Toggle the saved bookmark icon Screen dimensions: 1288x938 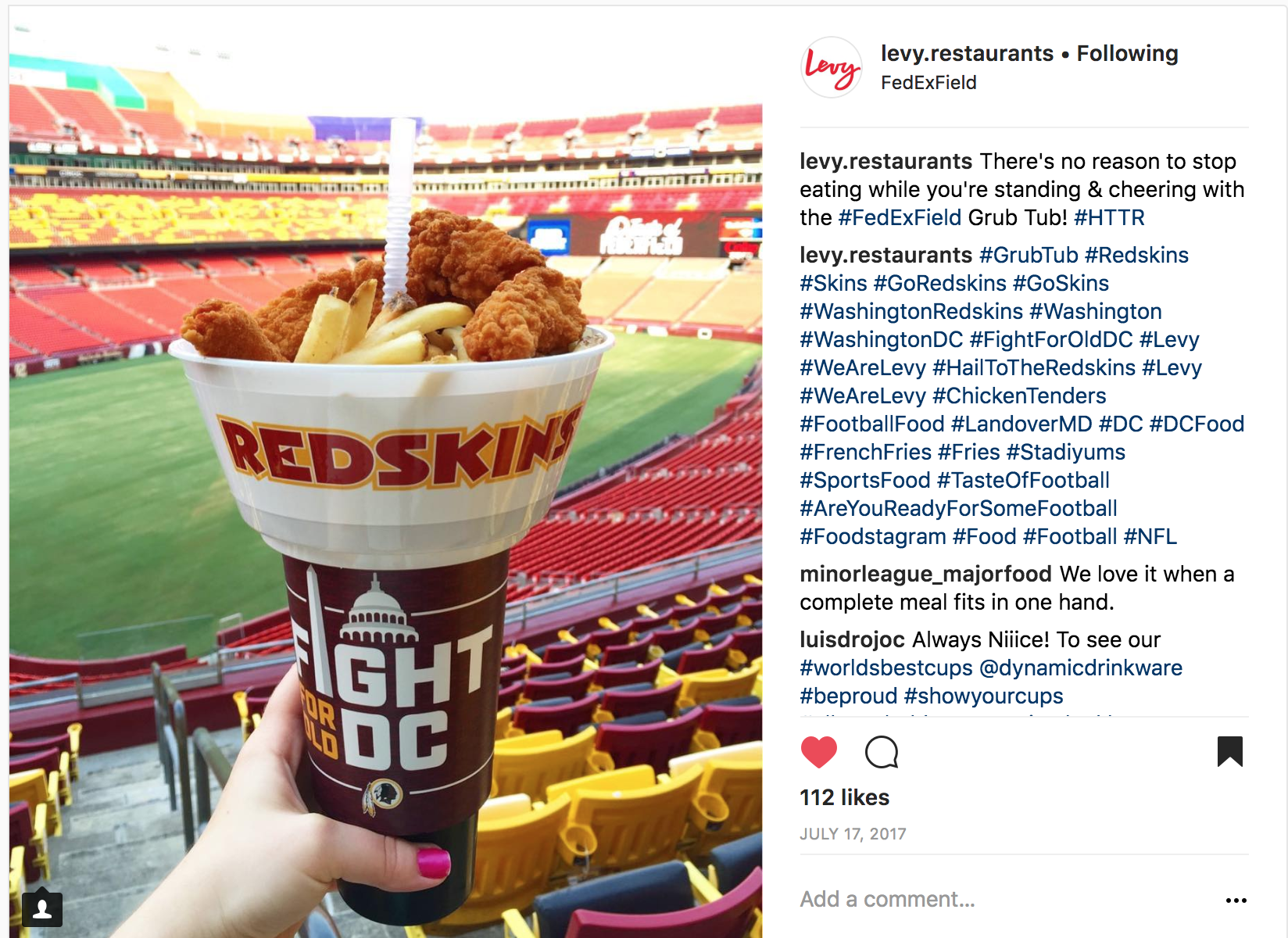1229,751
